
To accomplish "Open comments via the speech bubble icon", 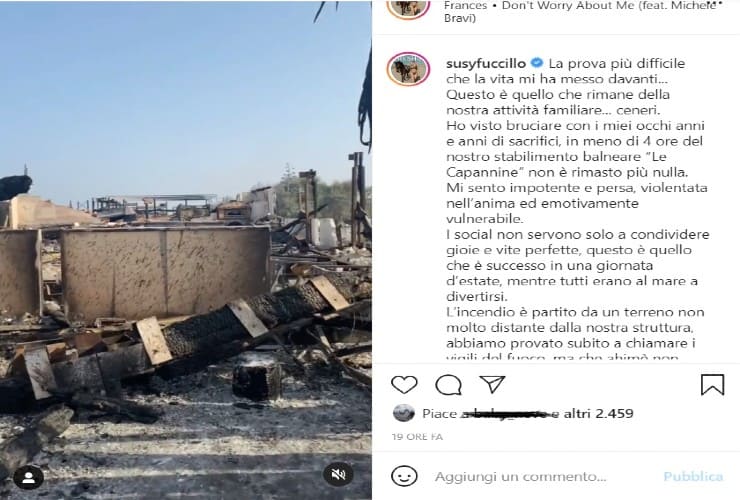I will click(448, 385).
